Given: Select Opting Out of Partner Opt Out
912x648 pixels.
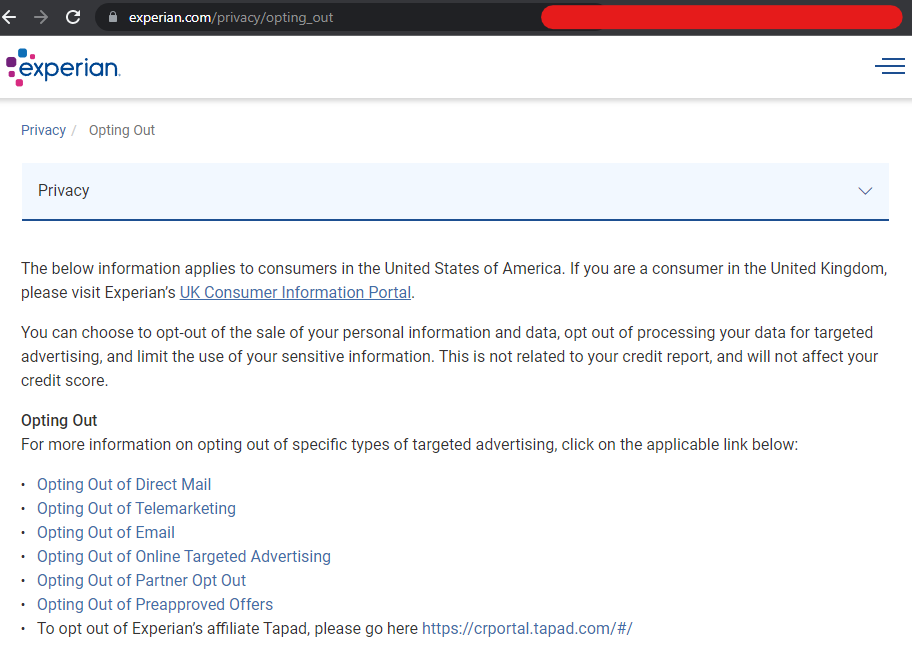Looking at the screenshot, I should pyautogui.click(x=141, y=581).
